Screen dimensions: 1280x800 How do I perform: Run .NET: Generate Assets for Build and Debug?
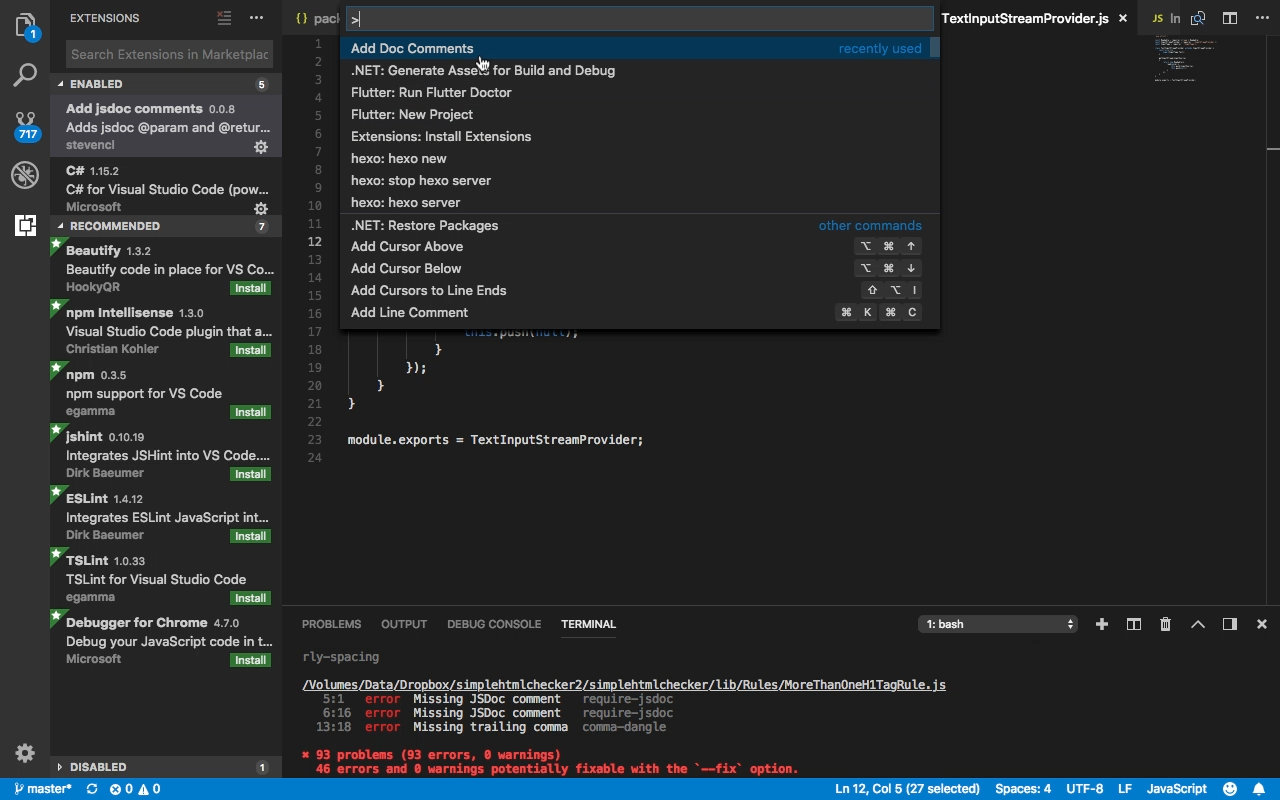[x=640, y=70]
